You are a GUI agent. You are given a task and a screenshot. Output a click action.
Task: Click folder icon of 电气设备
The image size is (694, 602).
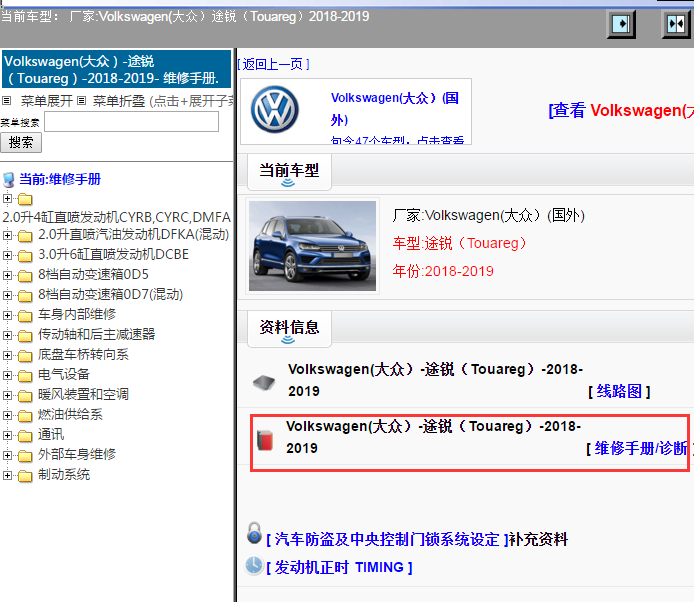point(25,376)
